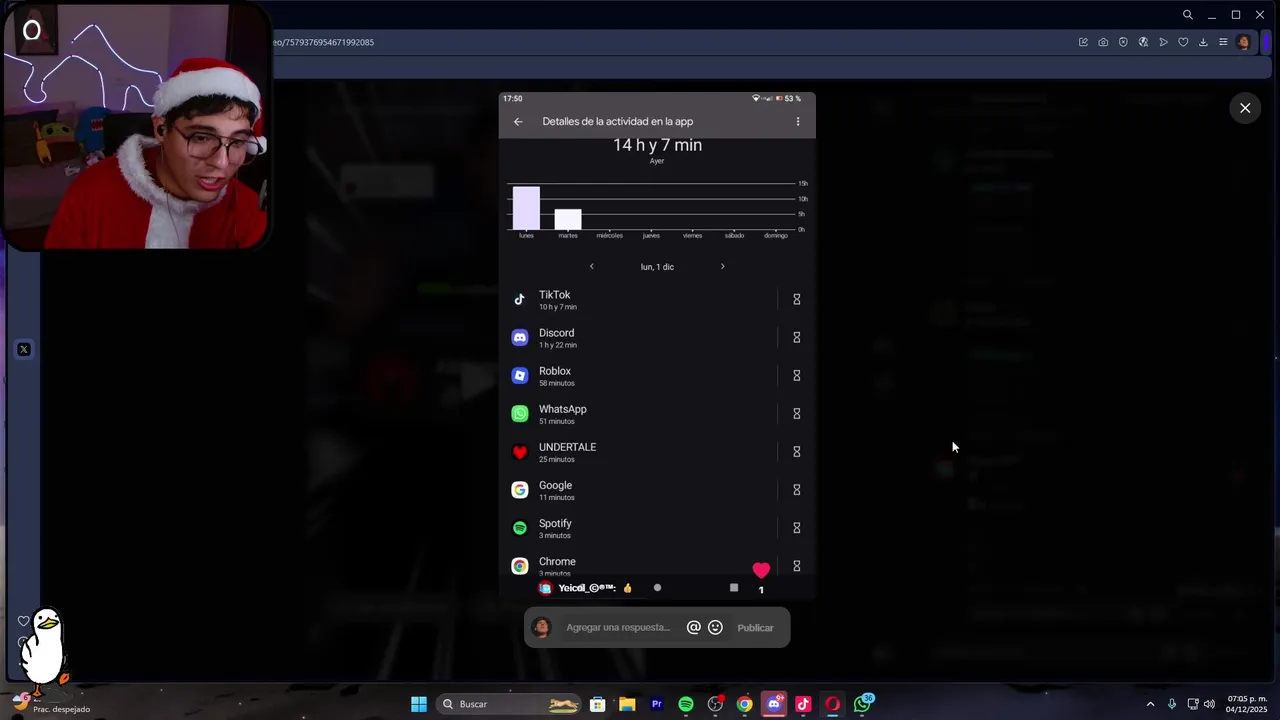
Task: Open browser downloads icon
Action: 1203,42
